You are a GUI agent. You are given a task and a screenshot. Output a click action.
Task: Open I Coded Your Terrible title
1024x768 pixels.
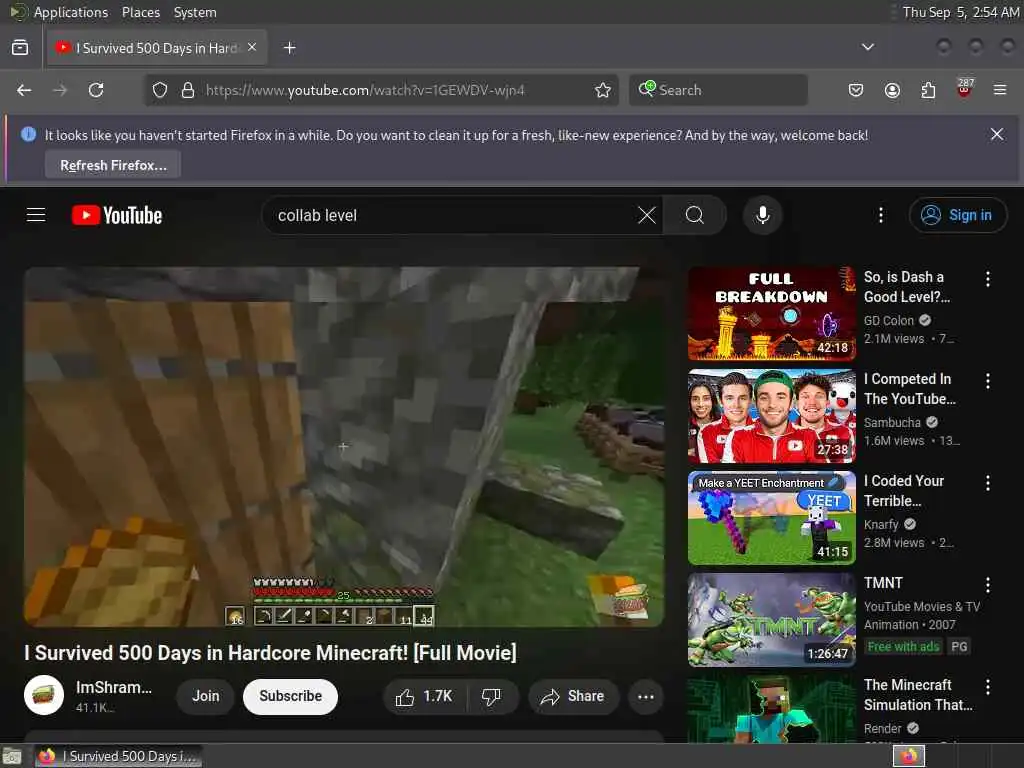(x=904, y=490)
